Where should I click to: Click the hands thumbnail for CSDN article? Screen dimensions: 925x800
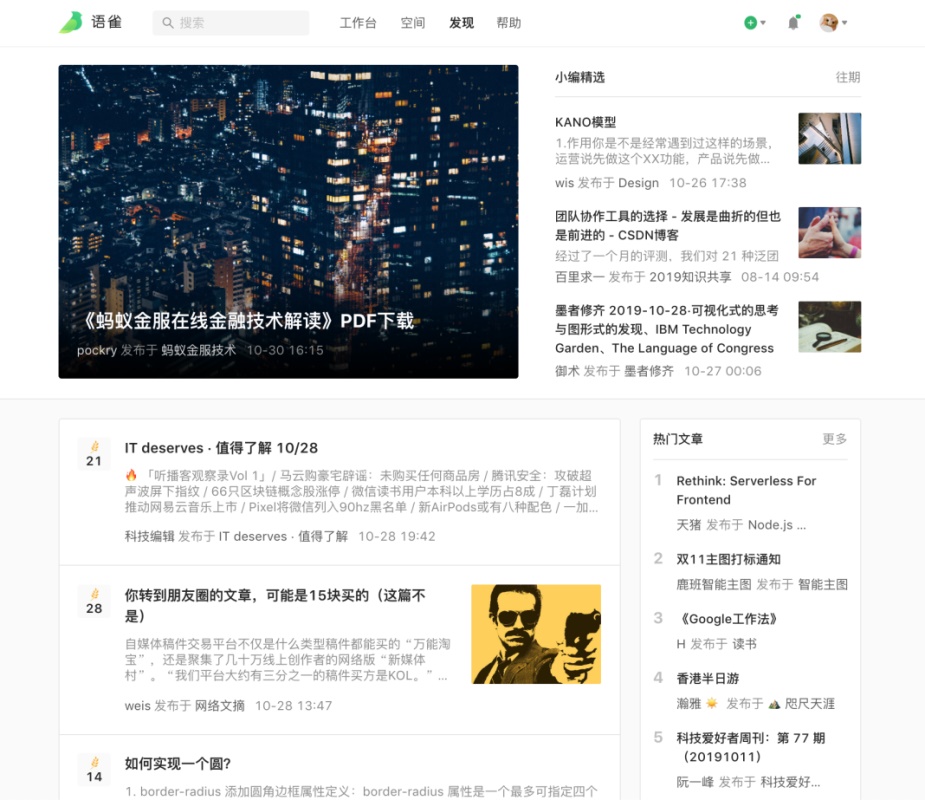829,232
